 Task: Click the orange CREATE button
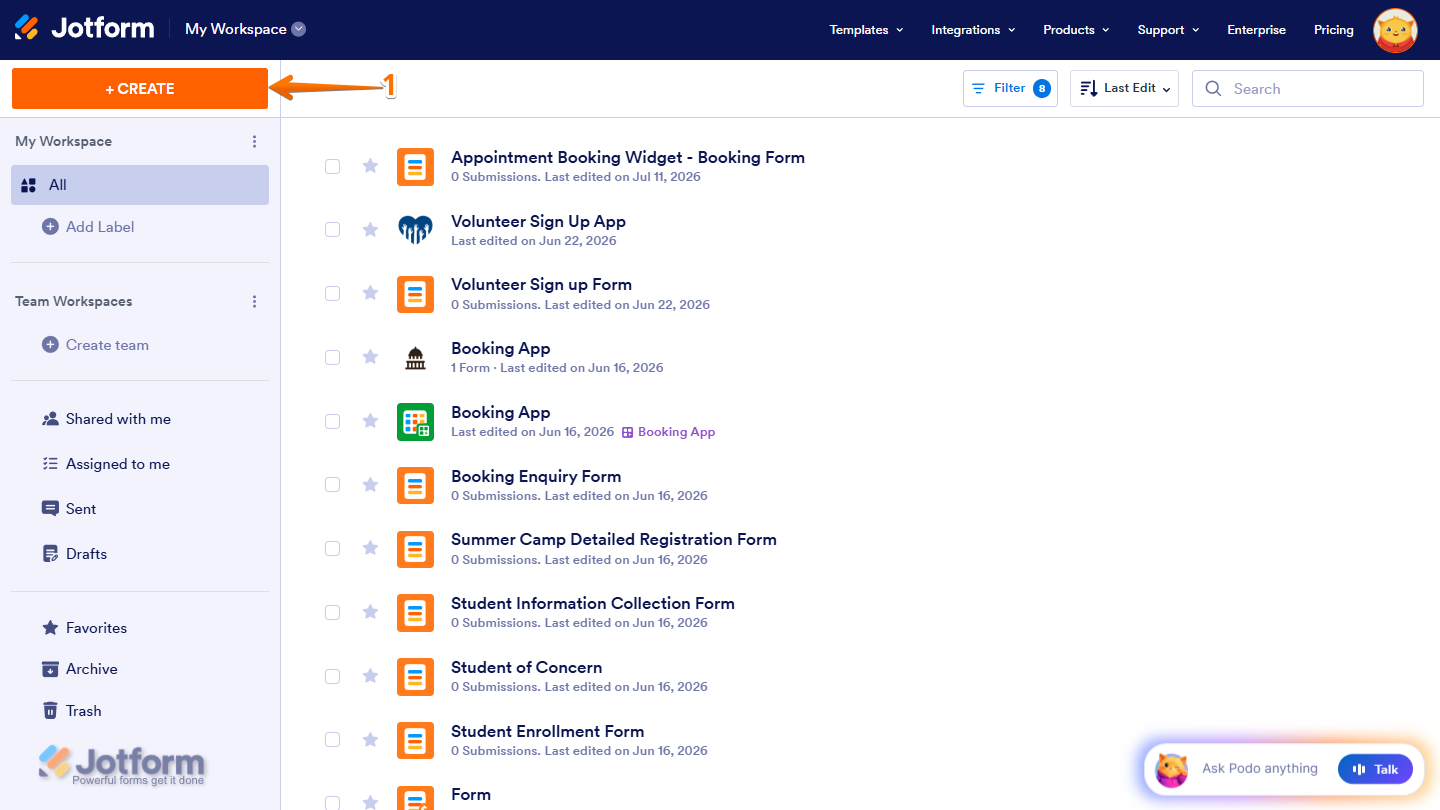140,88
